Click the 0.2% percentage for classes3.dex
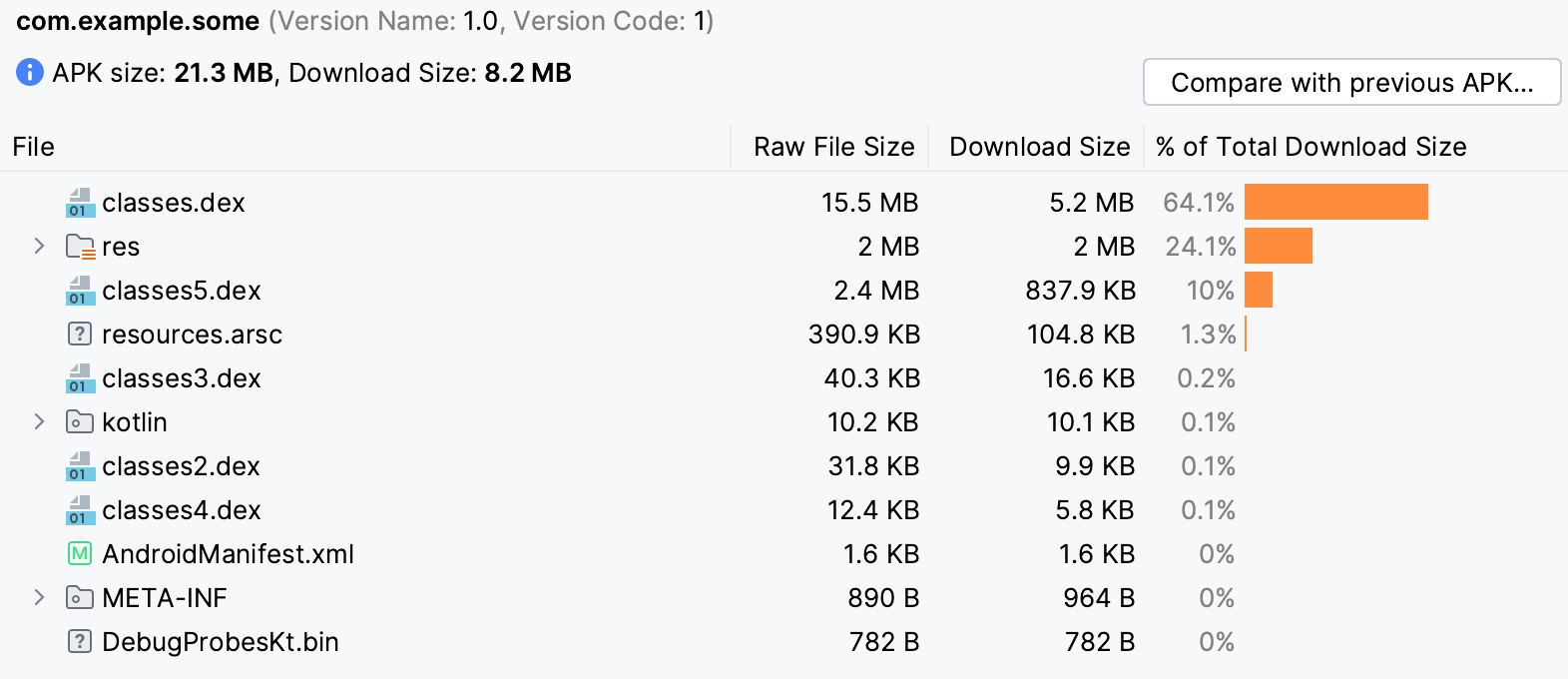 point(1207,378)
